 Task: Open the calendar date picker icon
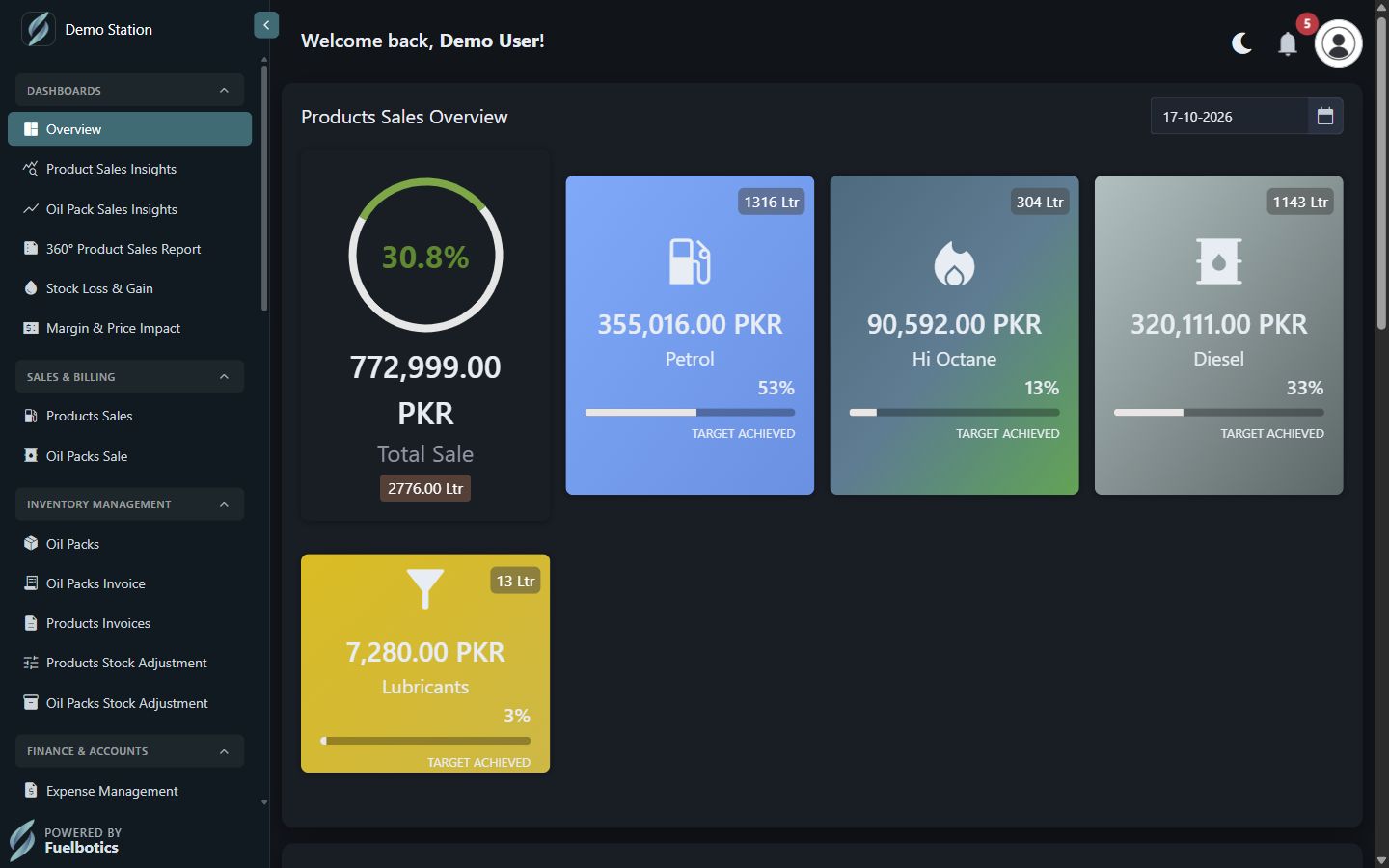pos(1325,116)
